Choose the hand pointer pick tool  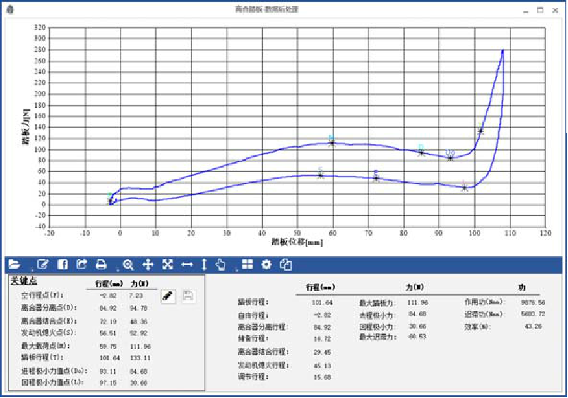220,265
